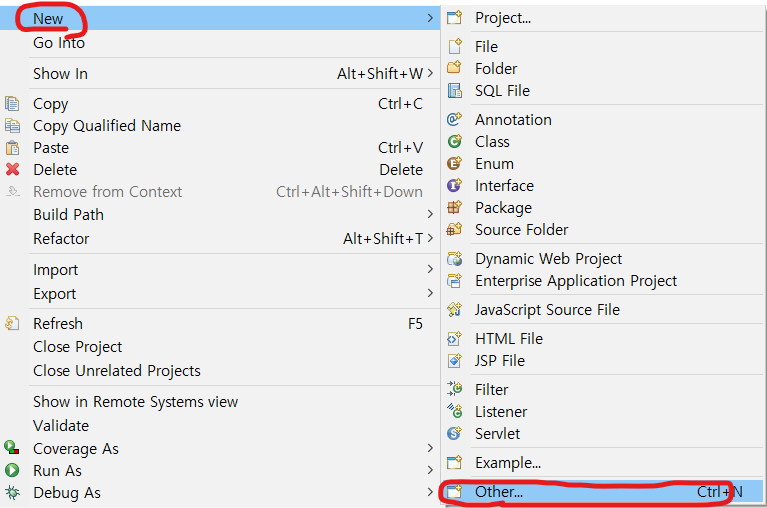
Task: Click the Ctrl+C shortcut text
Action: [x=400, y=104]
